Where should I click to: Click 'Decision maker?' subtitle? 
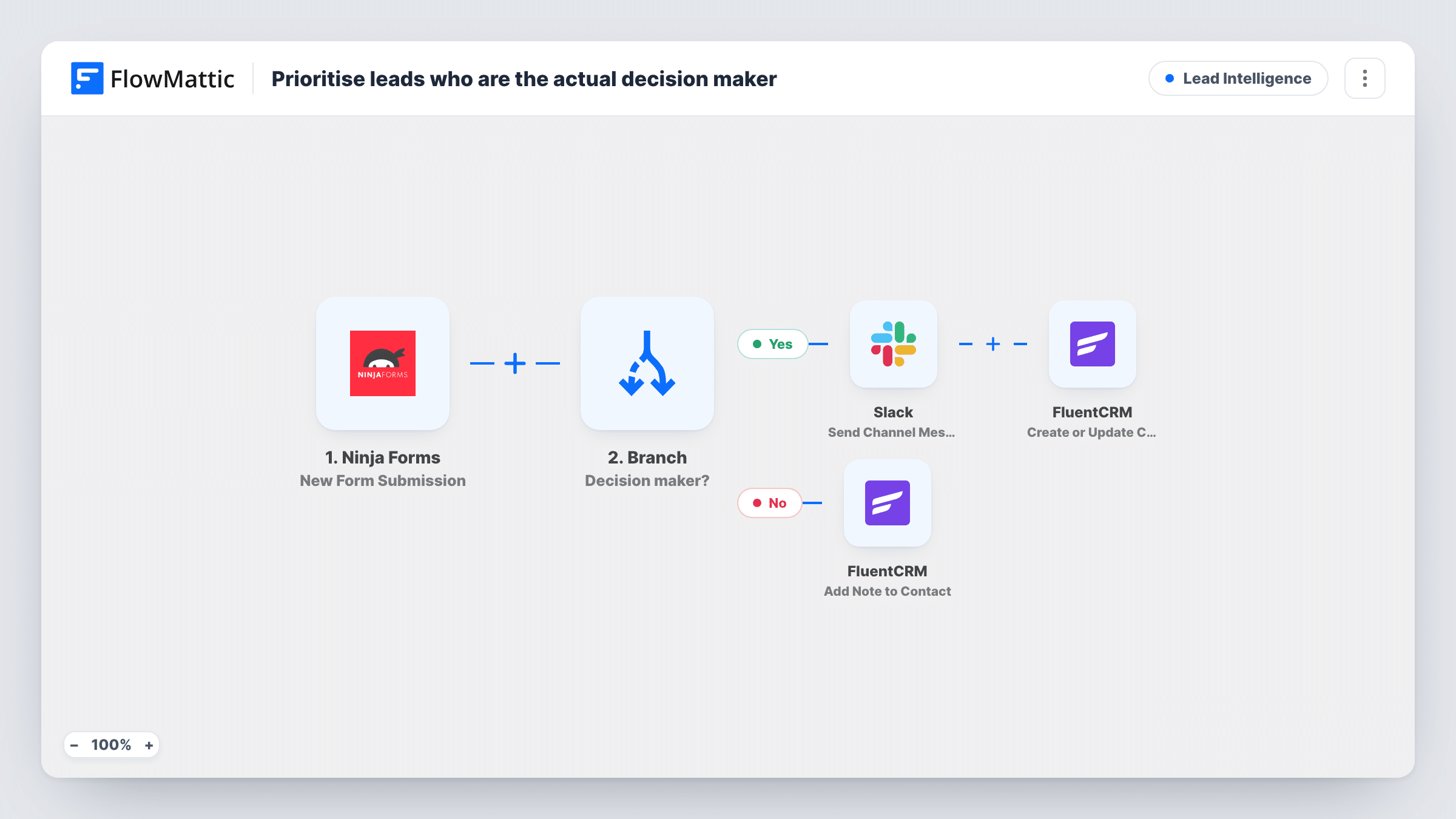click(x=647, y=480)
